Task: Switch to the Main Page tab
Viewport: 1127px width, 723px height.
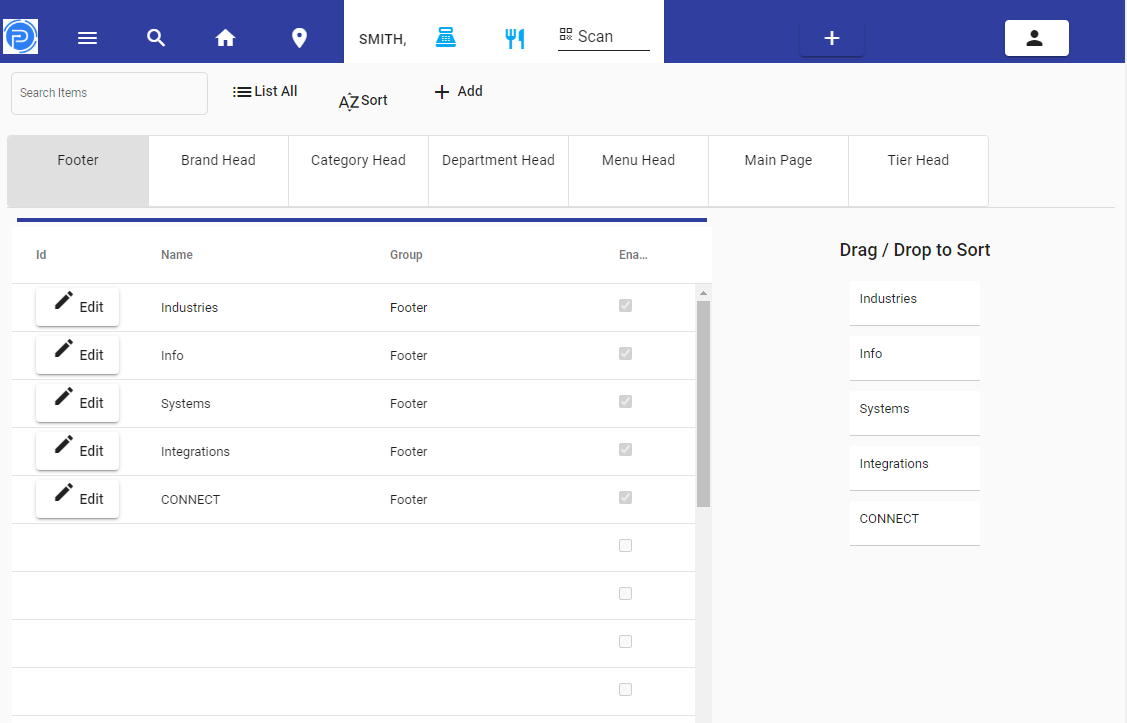Action: [x=778, y=171]
